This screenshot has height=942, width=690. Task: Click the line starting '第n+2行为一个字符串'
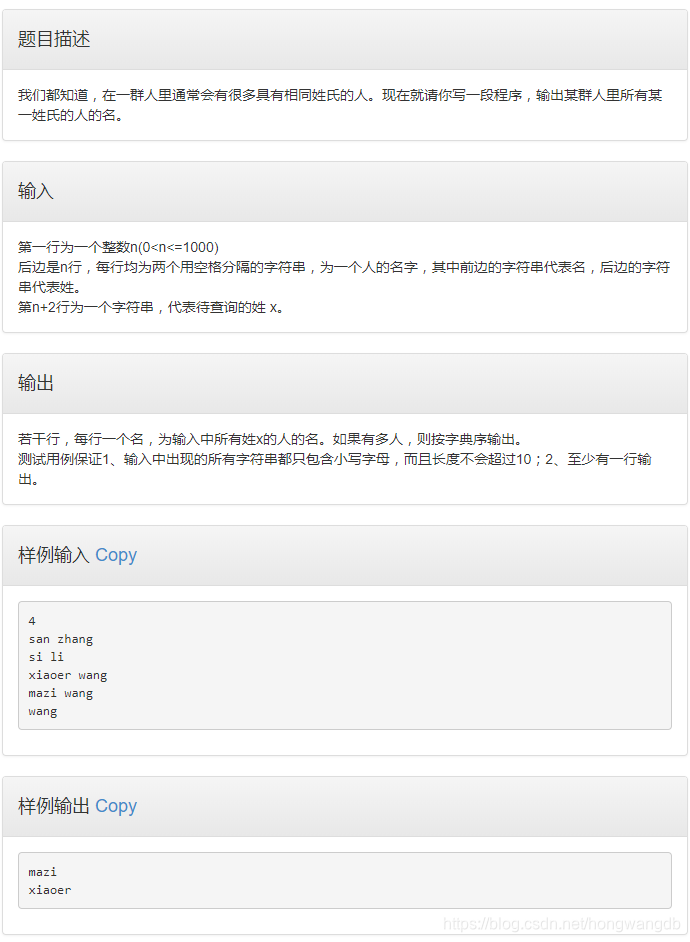click(x=151, y=308)
